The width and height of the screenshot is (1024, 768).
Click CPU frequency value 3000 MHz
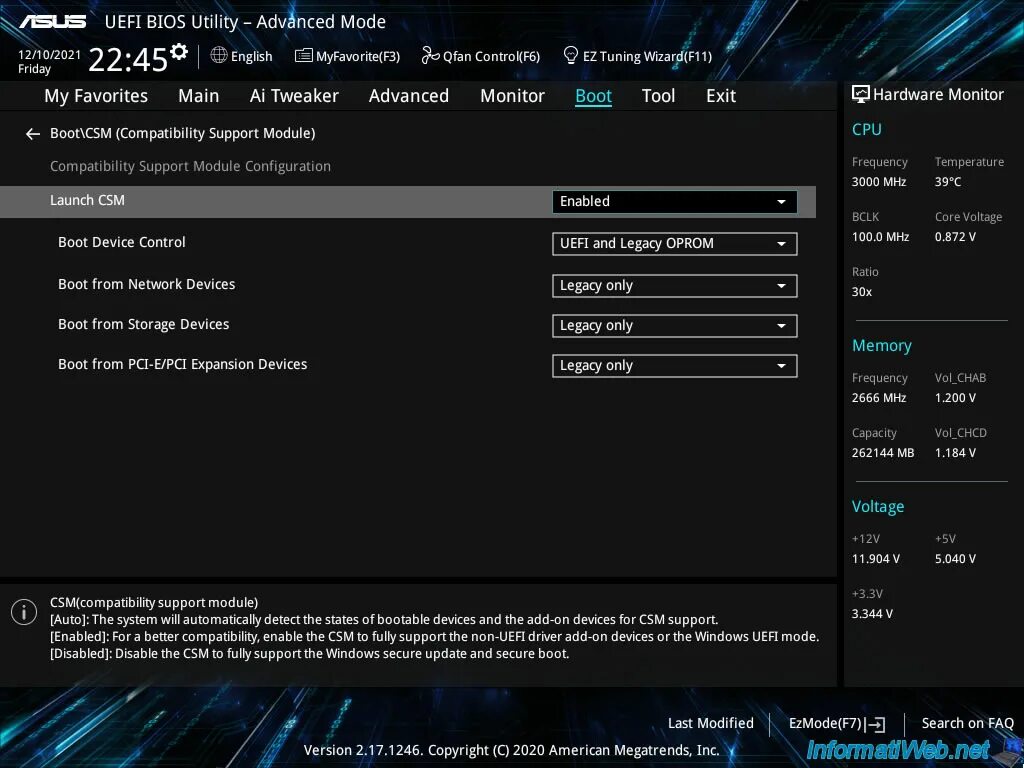(879, 182)
